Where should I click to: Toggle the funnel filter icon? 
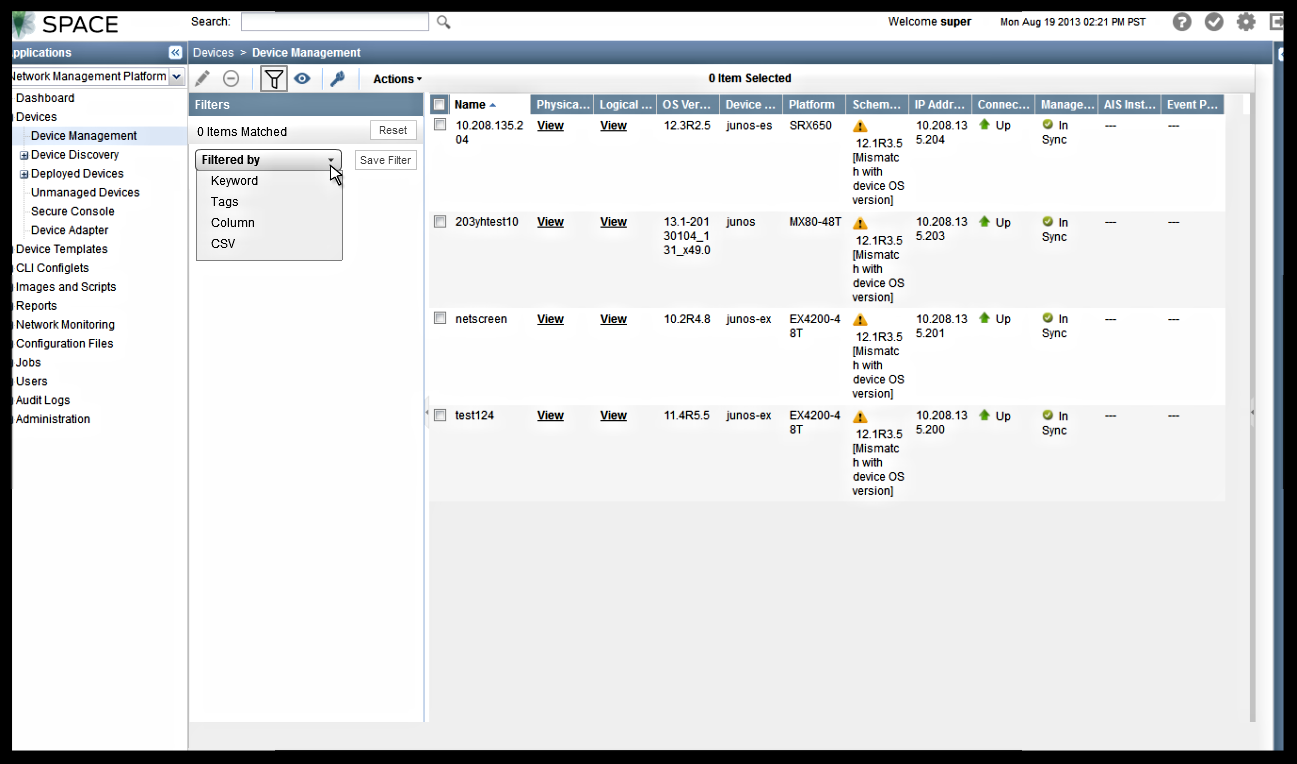pyautogui.click(x=273, y=78)
